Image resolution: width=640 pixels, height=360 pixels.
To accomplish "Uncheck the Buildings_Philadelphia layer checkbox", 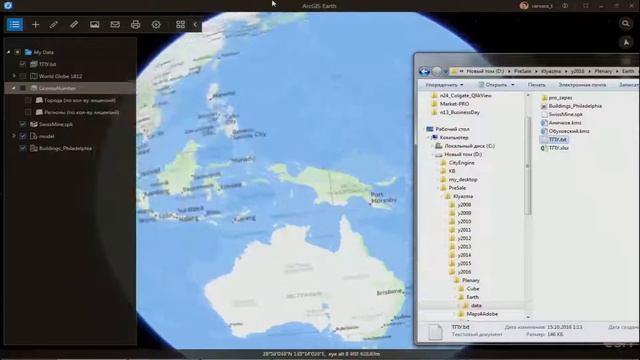I will 22,148.
